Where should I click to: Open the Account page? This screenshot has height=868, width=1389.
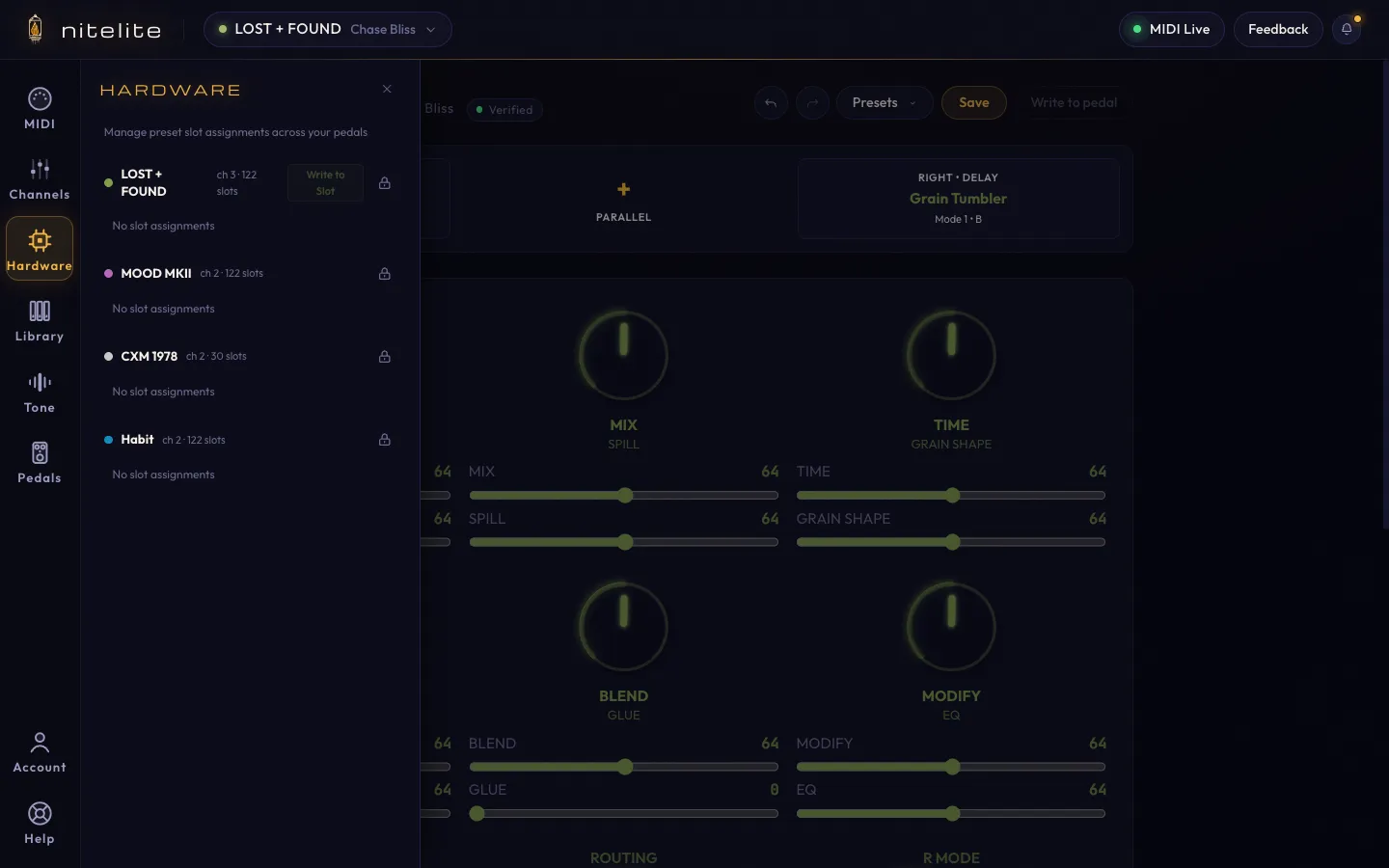(x=40, y=752)
